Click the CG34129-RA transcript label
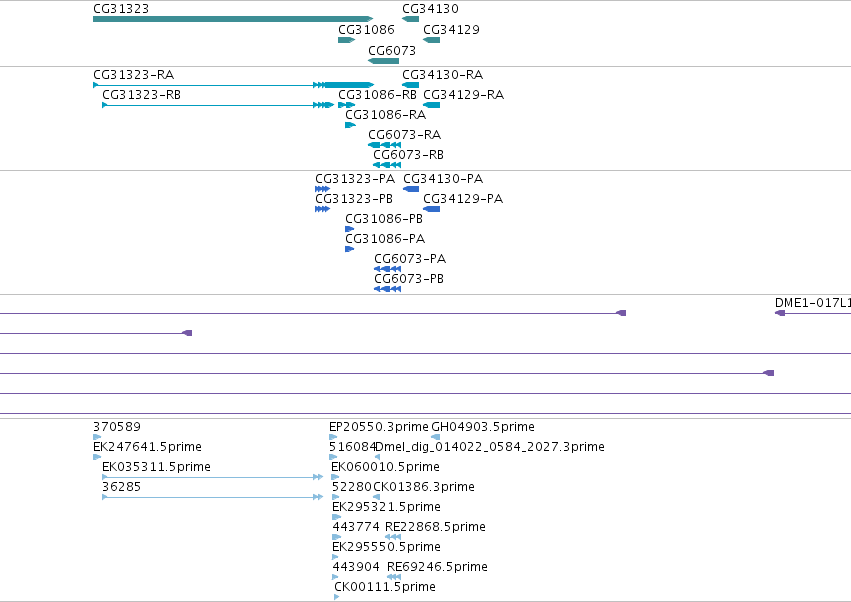 (x=463, y=94)
